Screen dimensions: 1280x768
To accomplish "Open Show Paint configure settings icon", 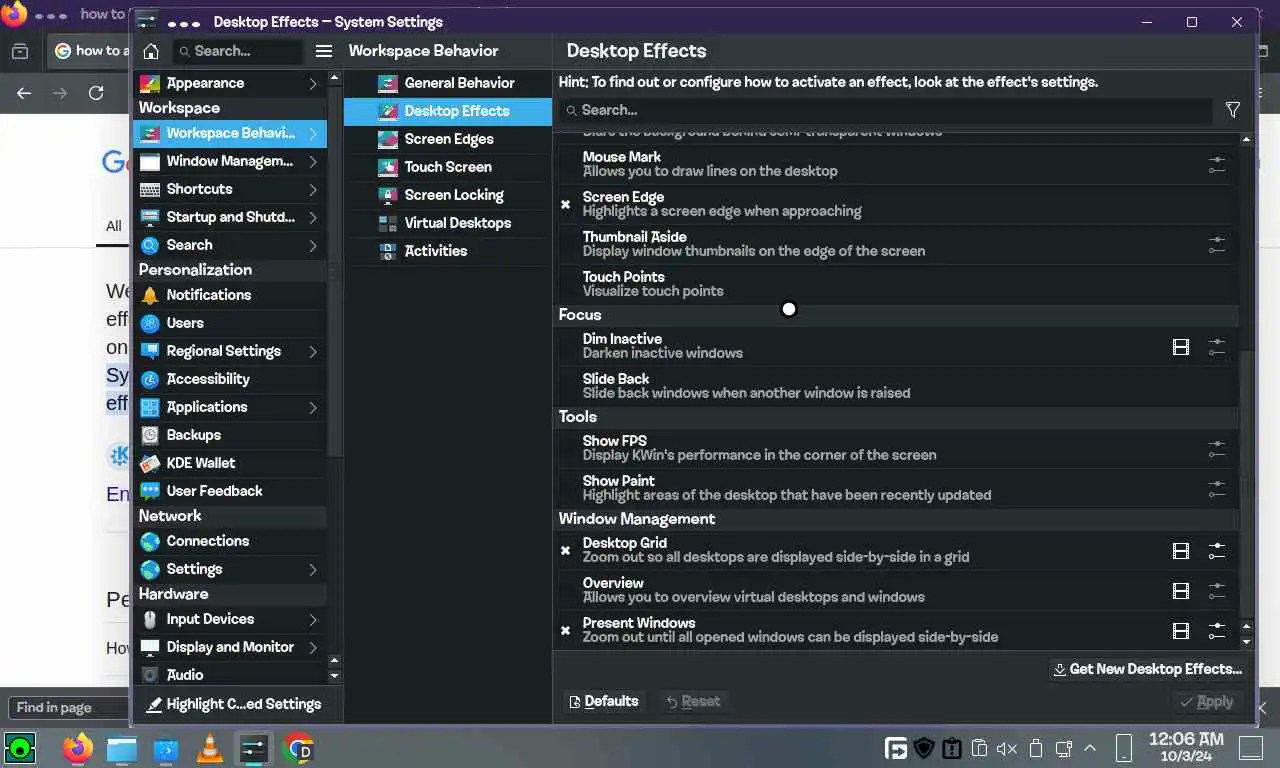I will 1216,488.
